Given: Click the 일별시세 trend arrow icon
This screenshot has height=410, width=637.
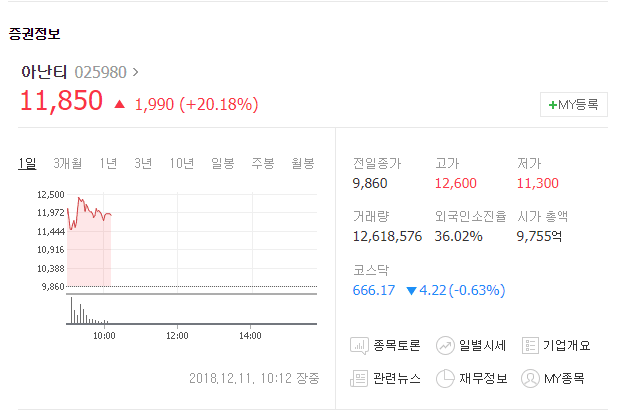Looking at the screenshot, I should point(445,346).
